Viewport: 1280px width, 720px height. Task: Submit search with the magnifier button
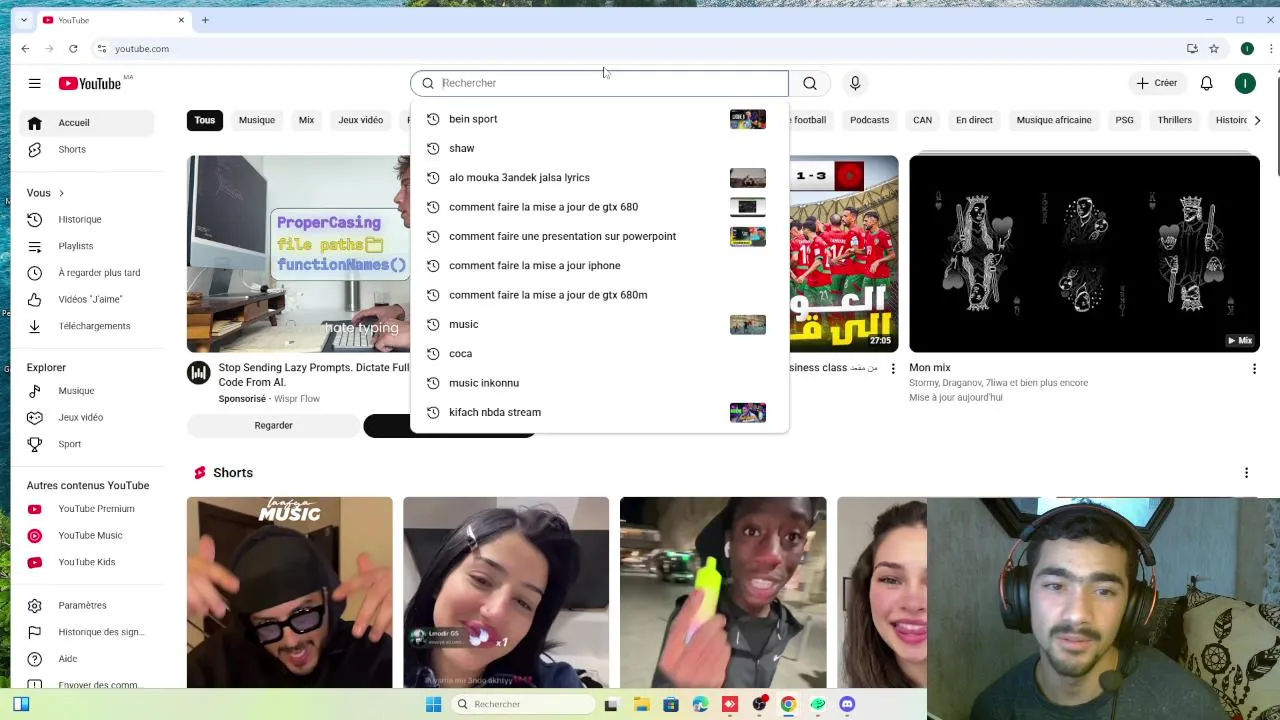pos(810,83)
